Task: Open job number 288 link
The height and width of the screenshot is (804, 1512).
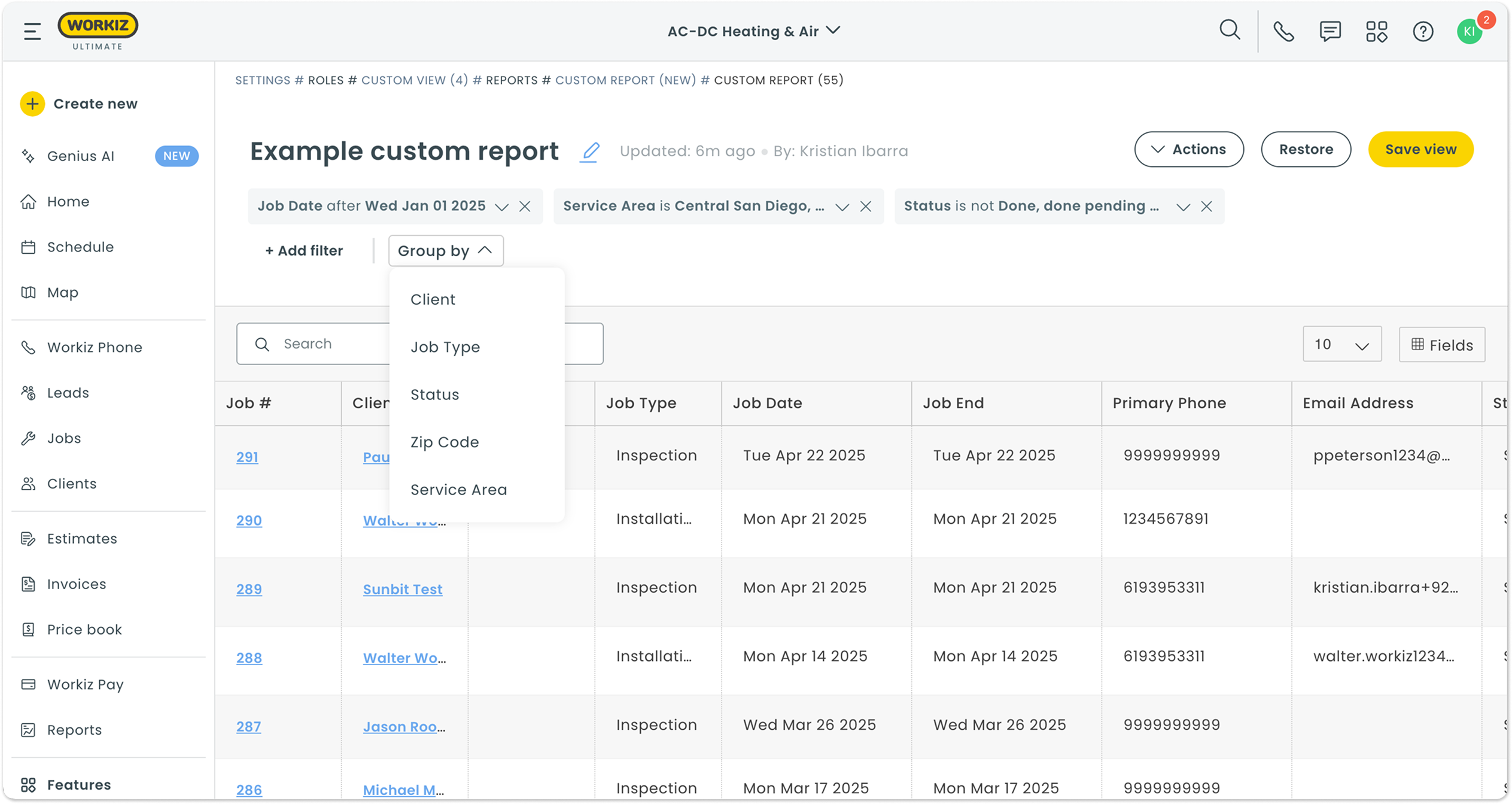Action: [x=249, y=658]
